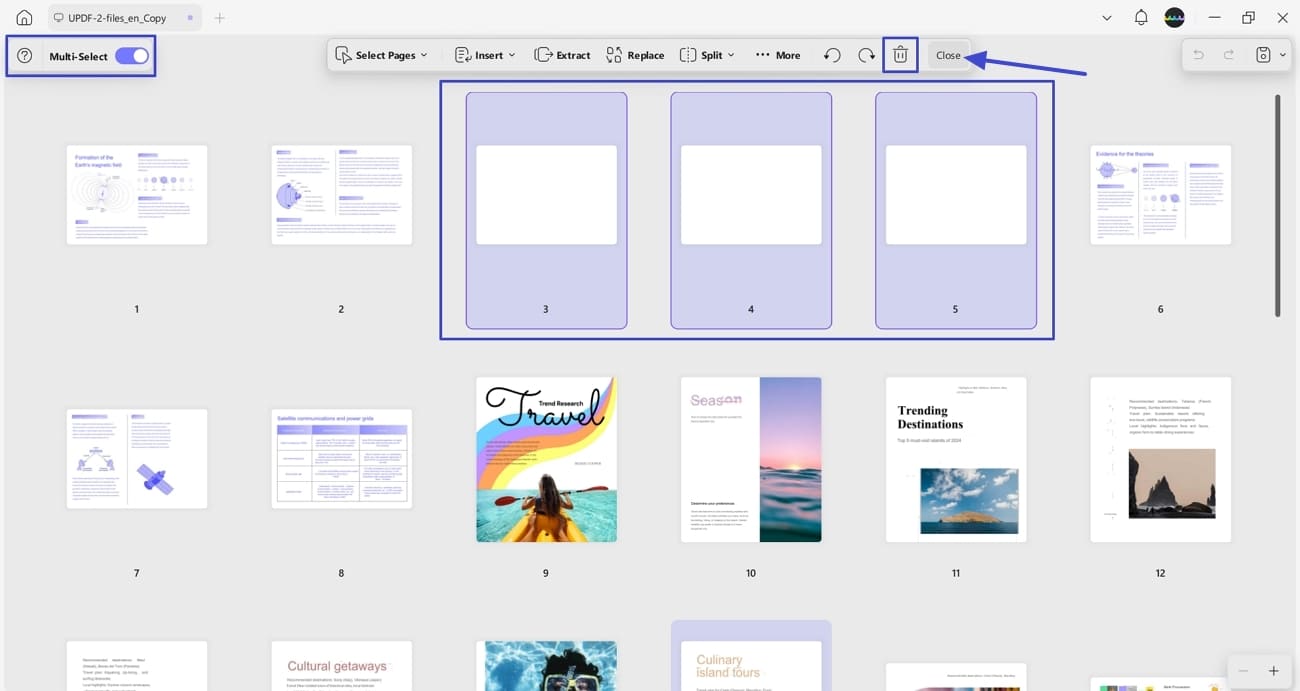Switch to the UPDF-2-files_en_Copy tab
This screenshot has height=691, width=1300.
[115, 17]
